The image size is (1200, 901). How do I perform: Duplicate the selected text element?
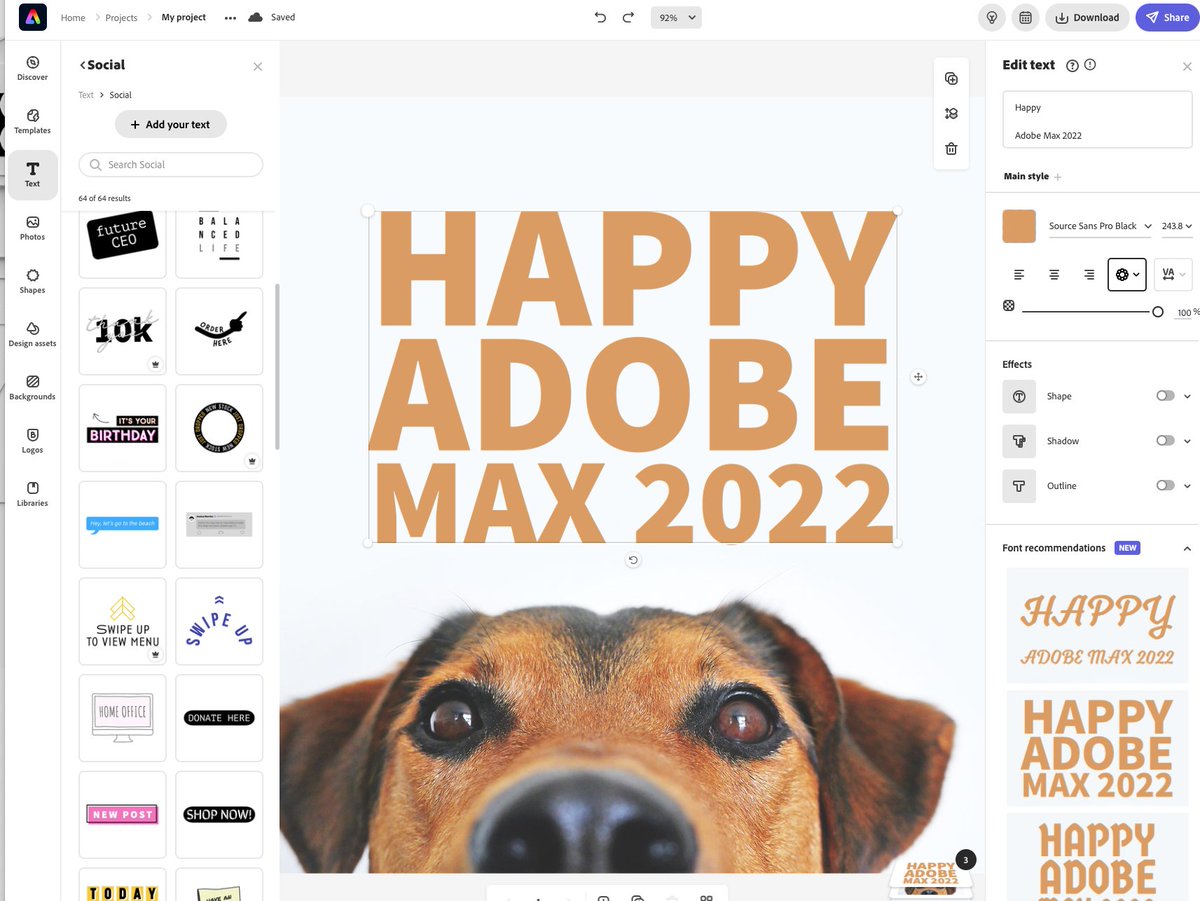pyautogui.click(x=951, y=79)
